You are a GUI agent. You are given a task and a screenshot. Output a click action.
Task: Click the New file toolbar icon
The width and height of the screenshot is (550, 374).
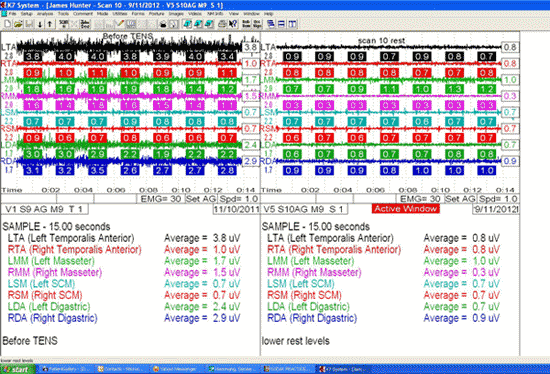[x=7, y=24]
